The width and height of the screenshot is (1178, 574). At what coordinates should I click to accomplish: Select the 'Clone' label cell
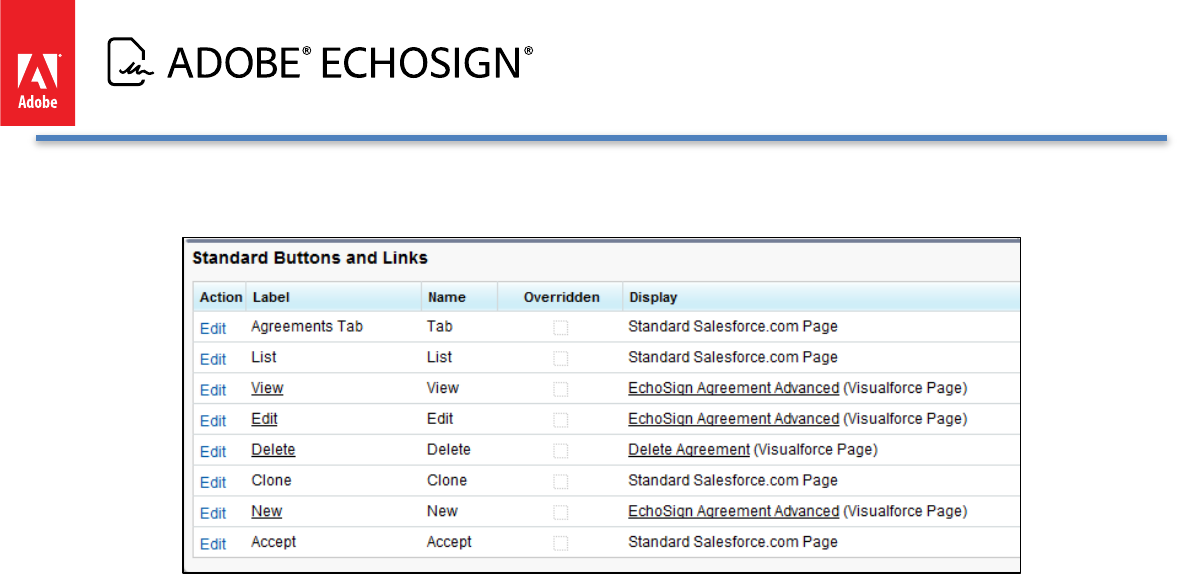(x=271, y=480)
